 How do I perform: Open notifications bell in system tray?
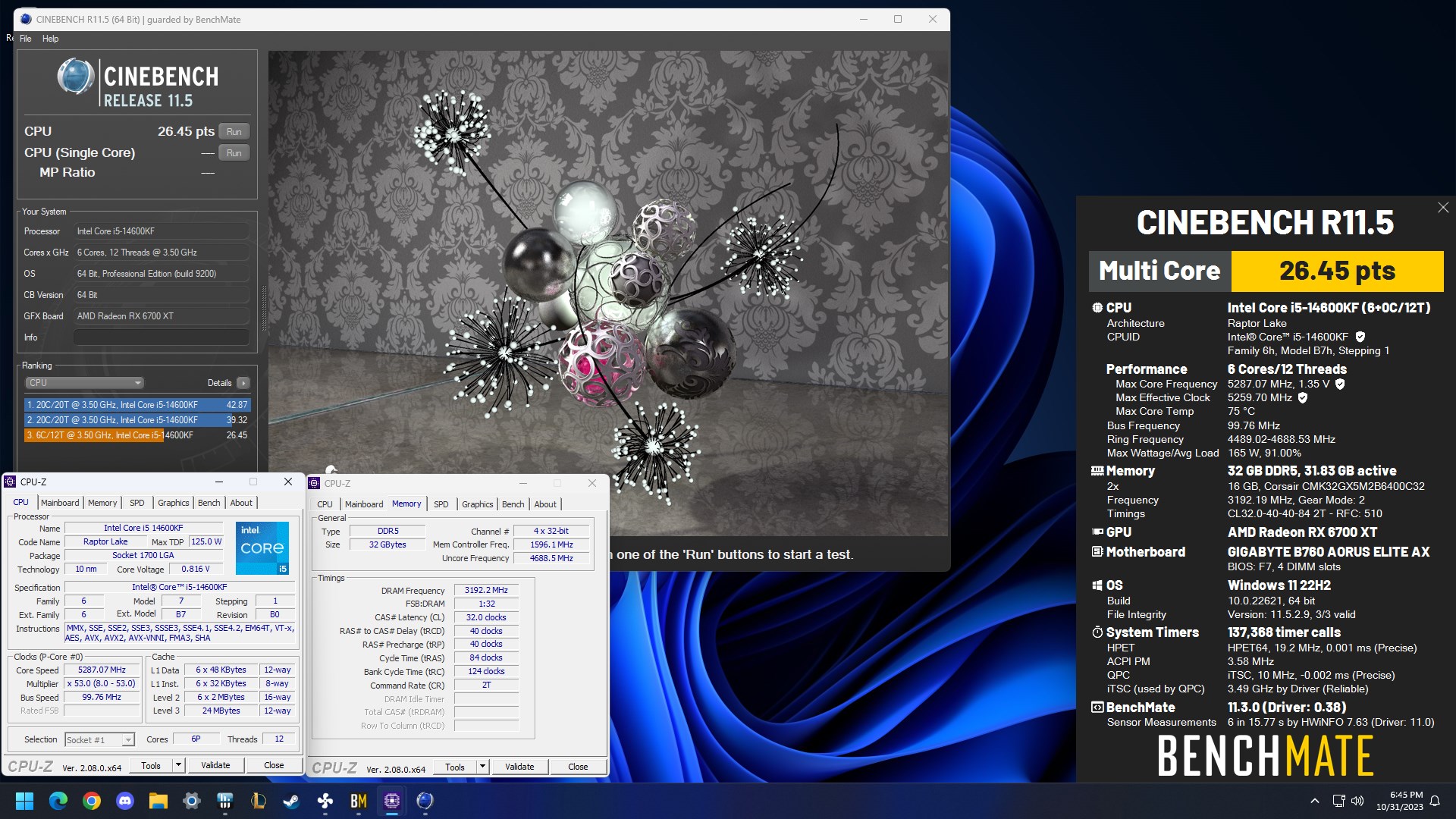[x=1435, y=801]
